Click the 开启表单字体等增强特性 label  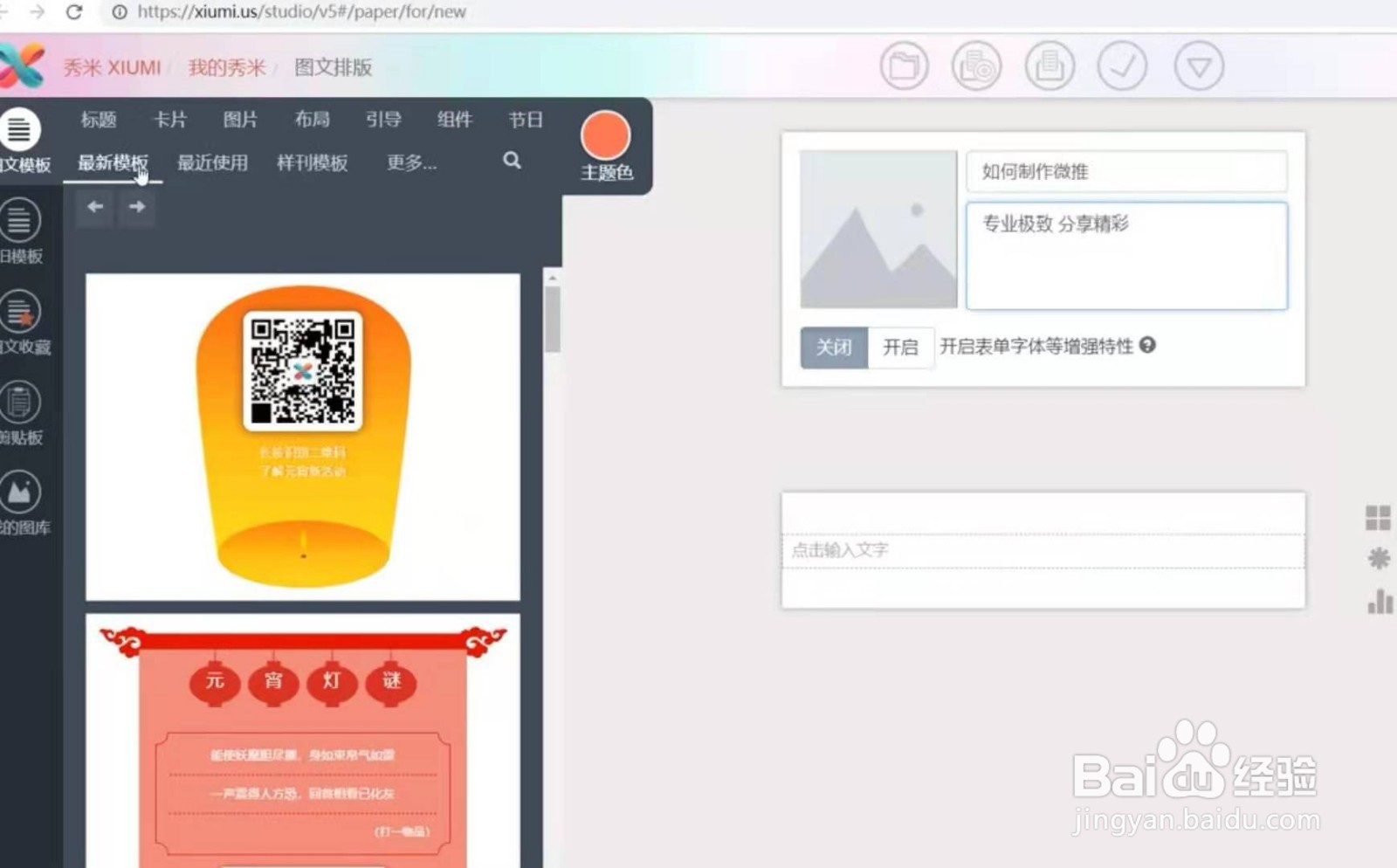point(1036,347)
